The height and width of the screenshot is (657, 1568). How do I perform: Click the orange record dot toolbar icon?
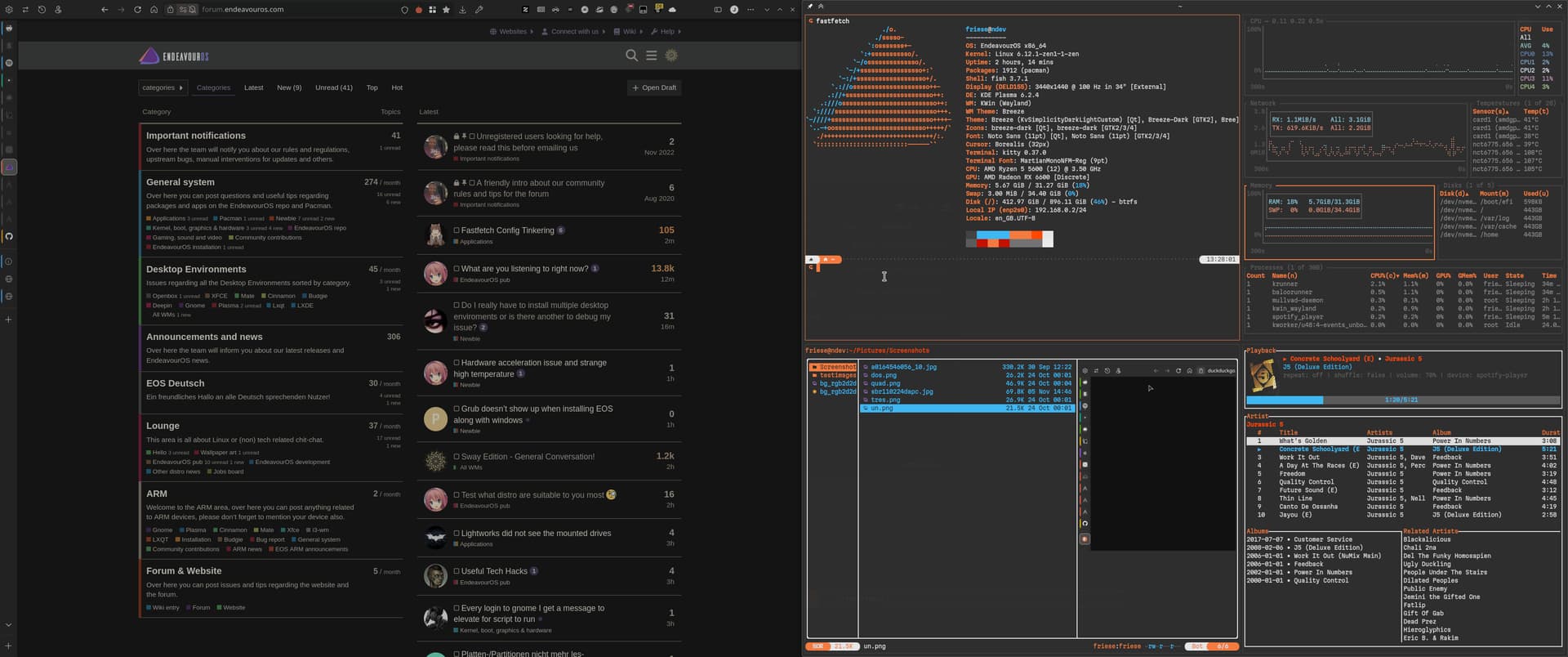(x=418, y=10)
